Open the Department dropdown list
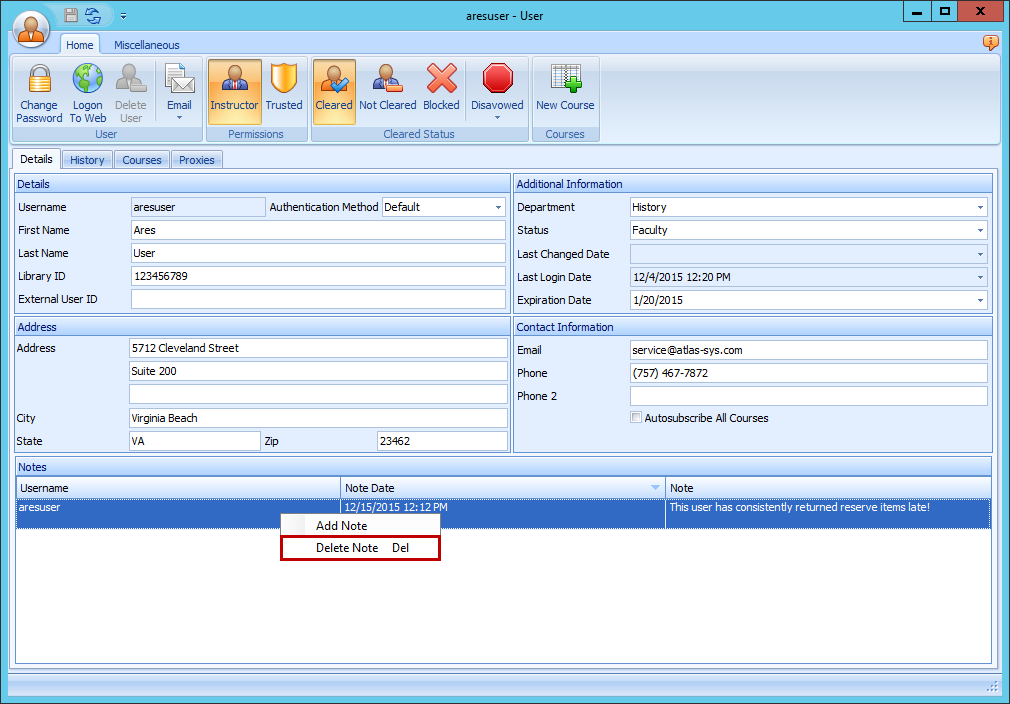 [x=980, y=208]
